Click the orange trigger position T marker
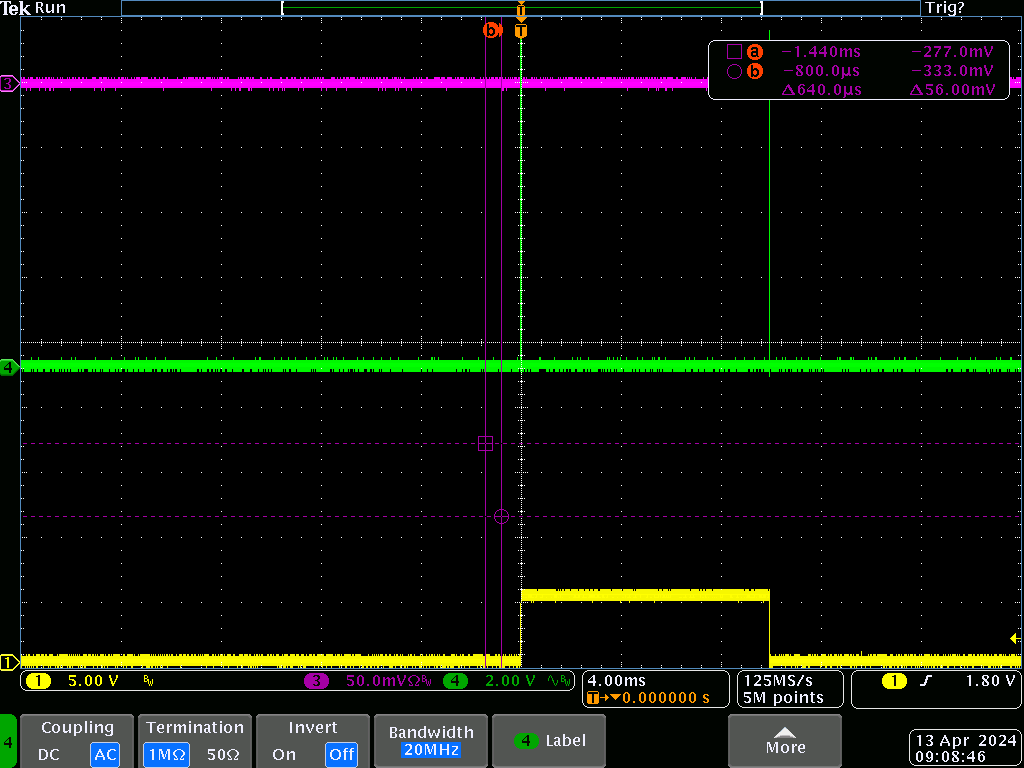The height and width of the screenshot is (768, 1024). point(520,31)
